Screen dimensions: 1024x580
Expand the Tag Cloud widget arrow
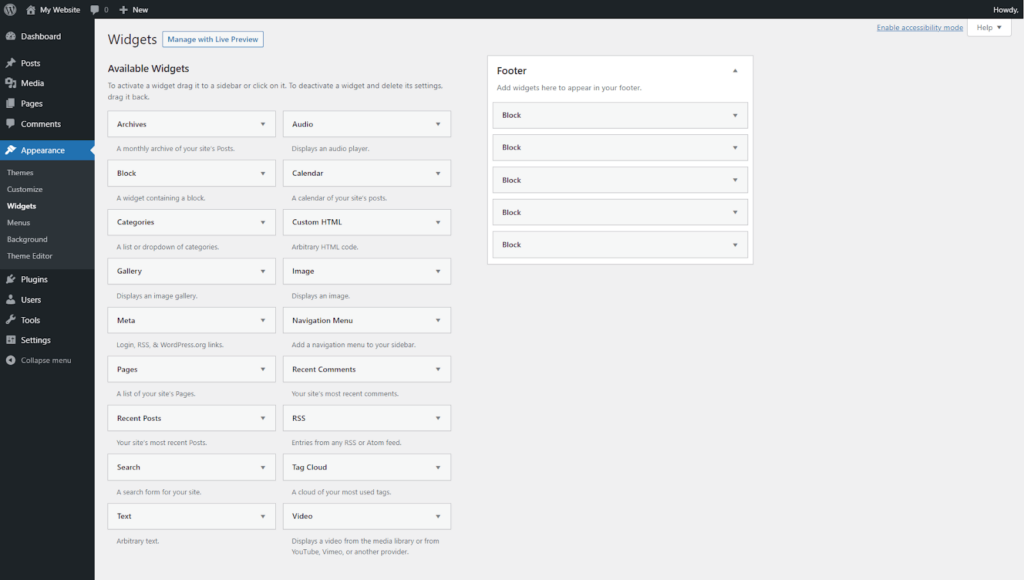tap(438, 467)
